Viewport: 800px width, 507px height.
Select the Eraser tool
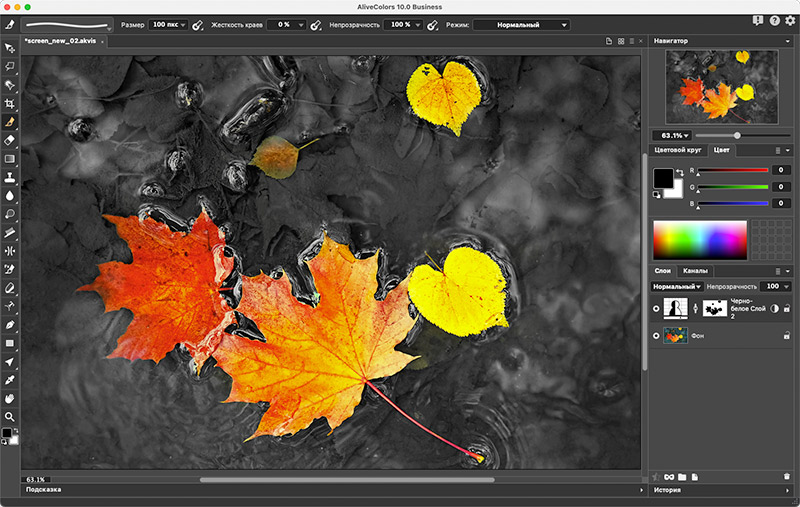click(10, 140)
